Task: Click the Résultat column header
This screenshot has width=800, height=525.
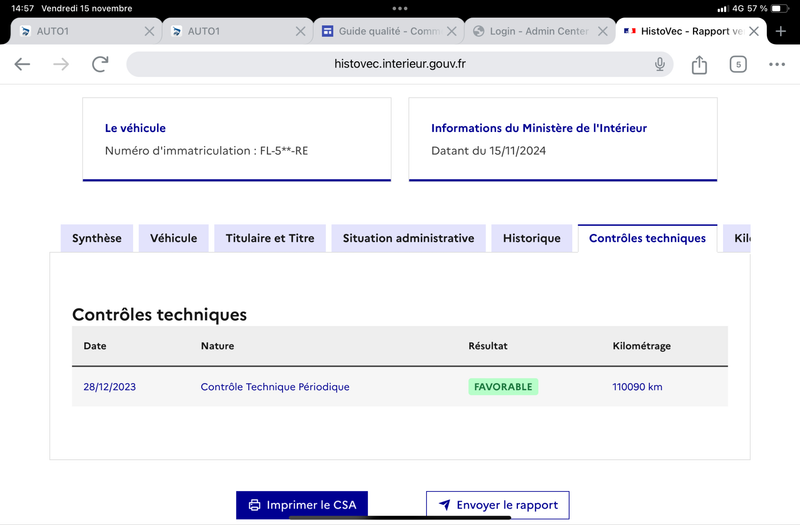Action: (x=488, y=346)
